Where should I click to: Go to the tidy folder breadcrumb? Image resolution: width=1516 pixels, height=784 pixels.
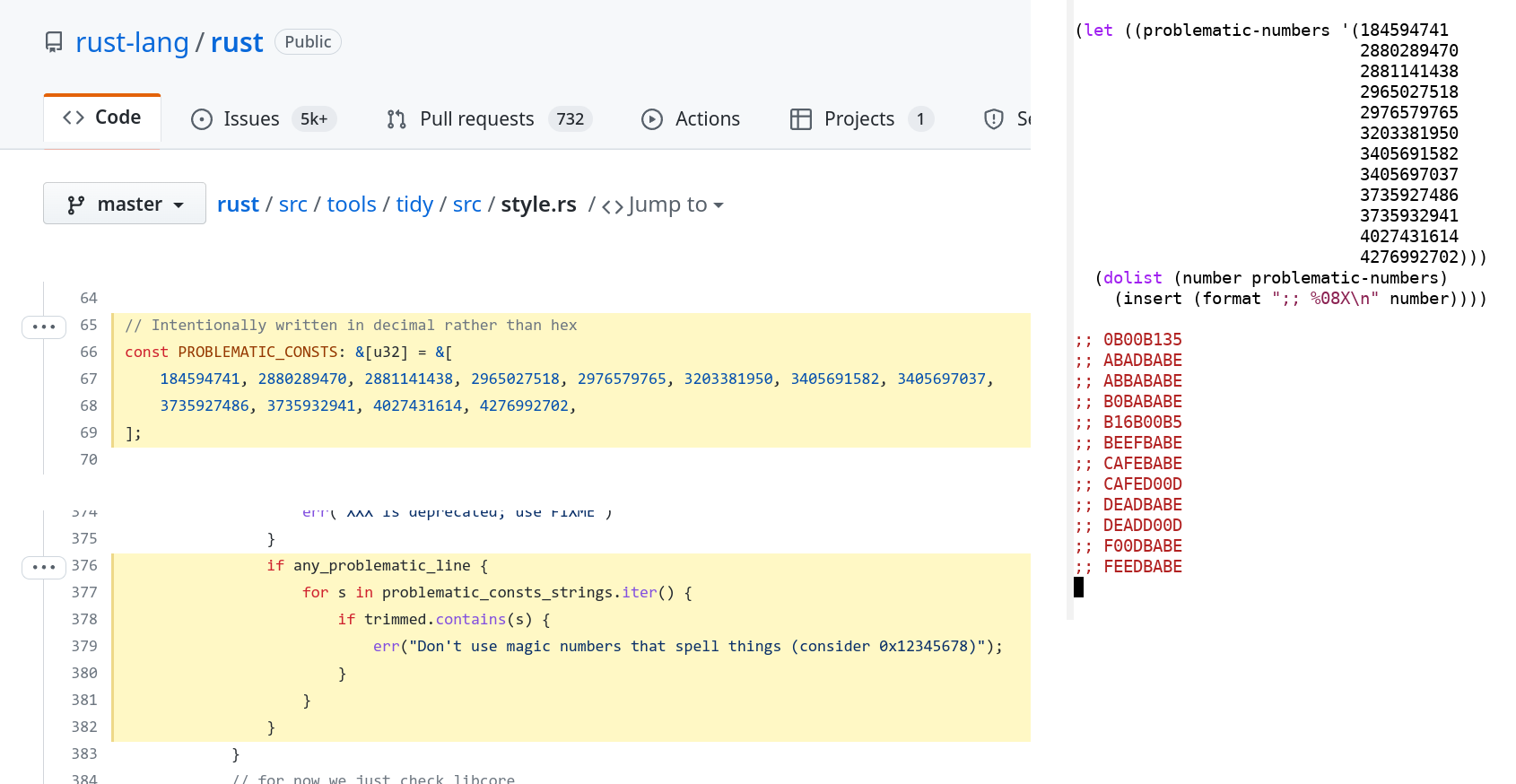(x=414, y=205)
